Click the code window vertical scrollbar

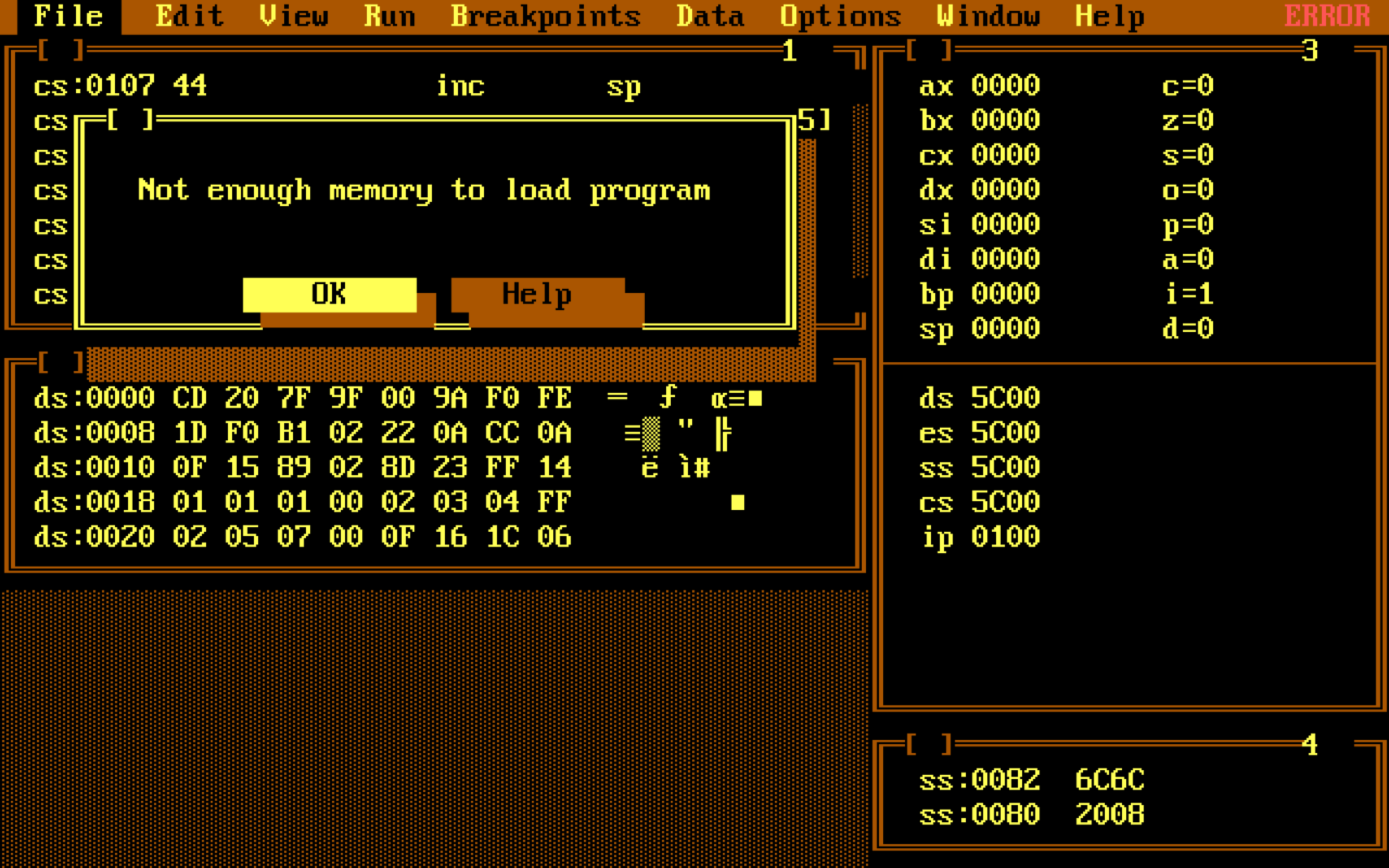click(861, 191)
